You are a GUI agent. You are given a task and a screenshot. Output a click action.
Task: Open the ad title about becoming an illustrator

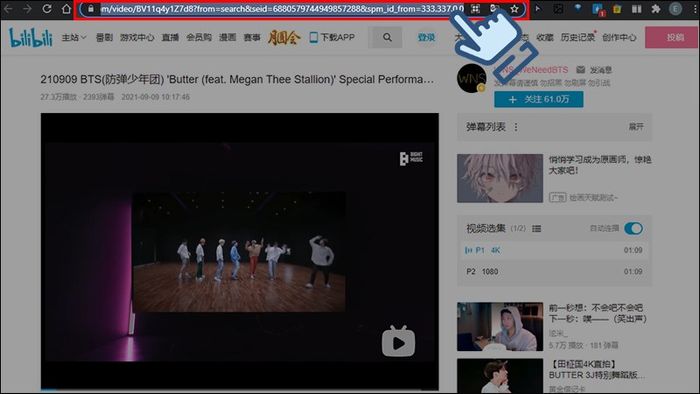(x=600, y=165)
